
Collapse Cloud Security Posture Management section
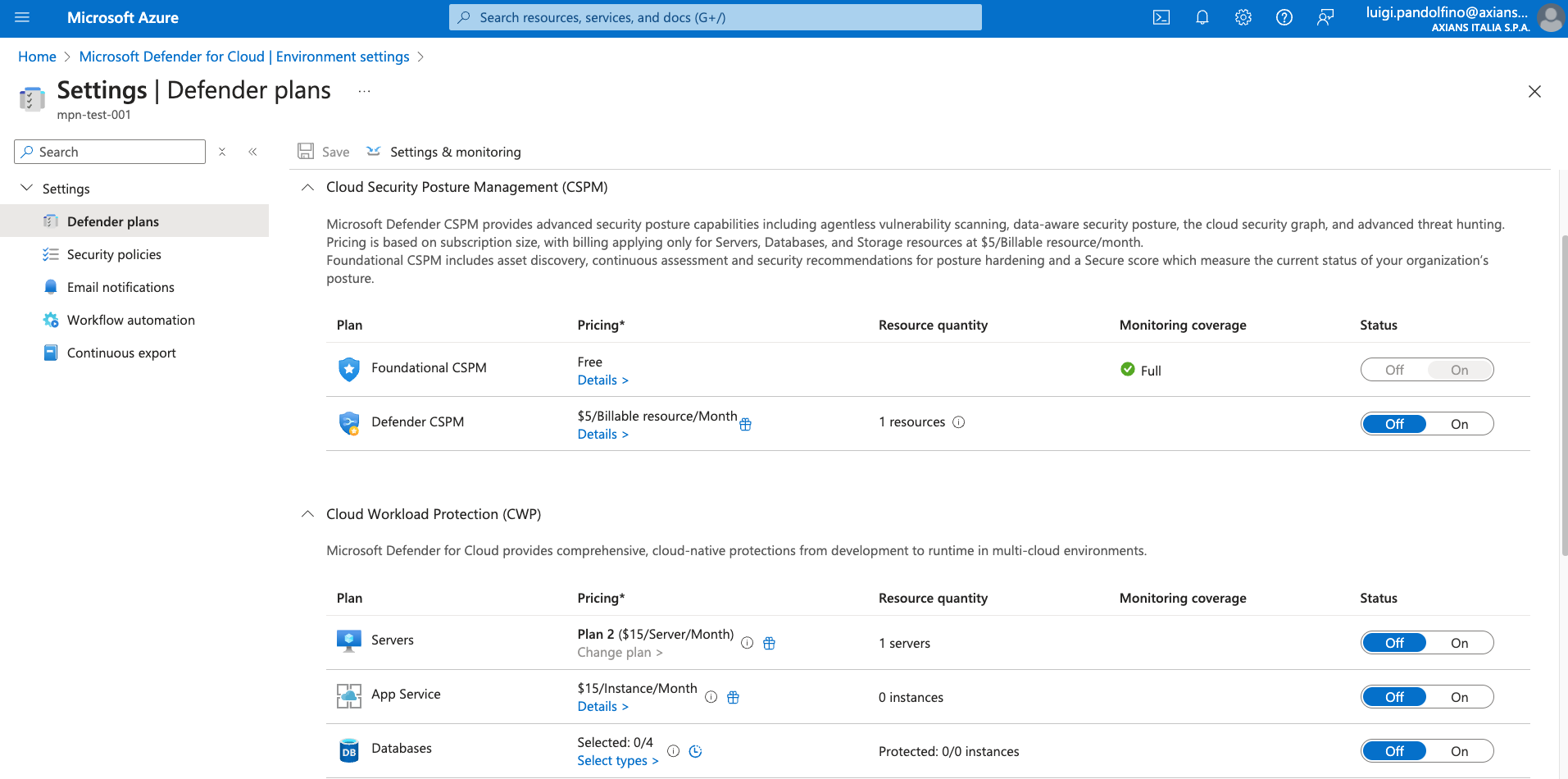click(307, 188)
